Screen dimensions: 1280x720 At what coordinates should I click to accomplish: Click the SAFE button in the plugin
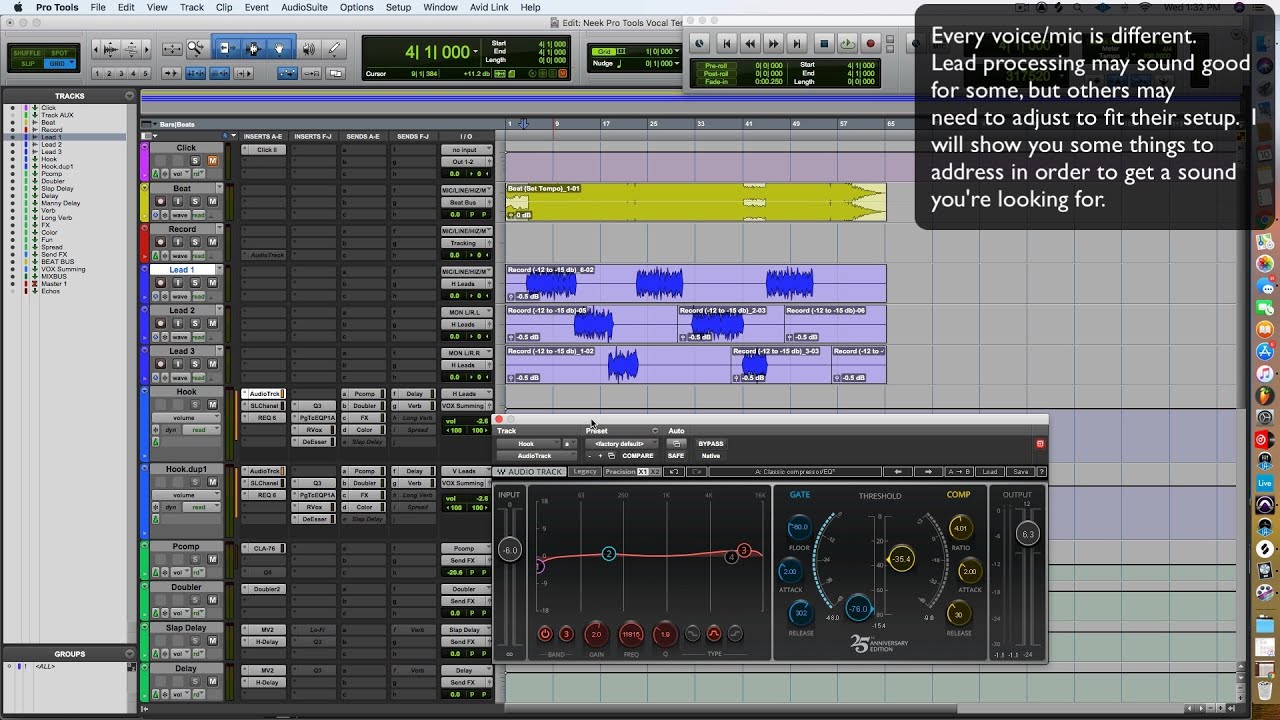point(676,456)
